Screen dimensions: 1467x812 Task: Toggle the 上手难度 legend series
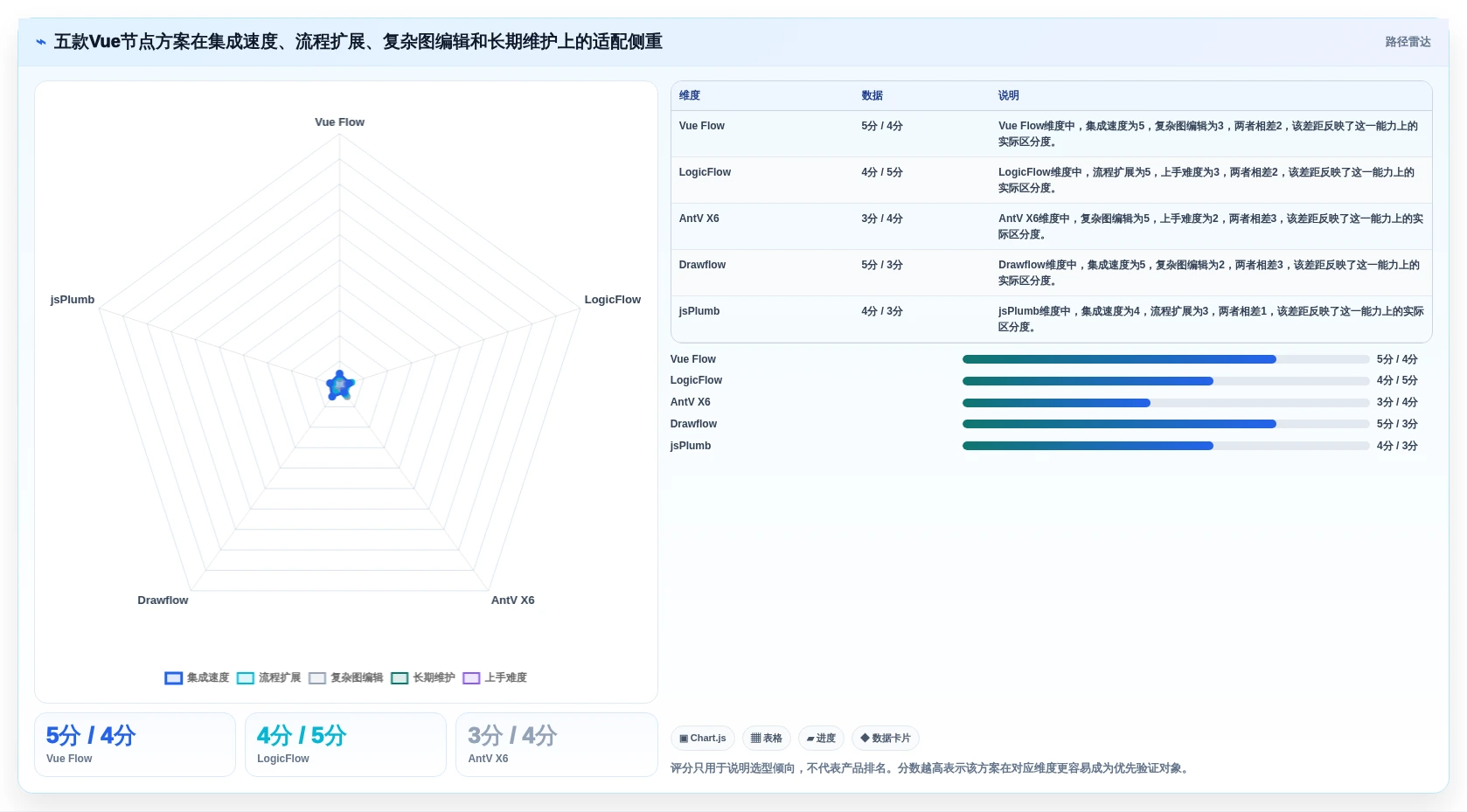tap(495, 677)
